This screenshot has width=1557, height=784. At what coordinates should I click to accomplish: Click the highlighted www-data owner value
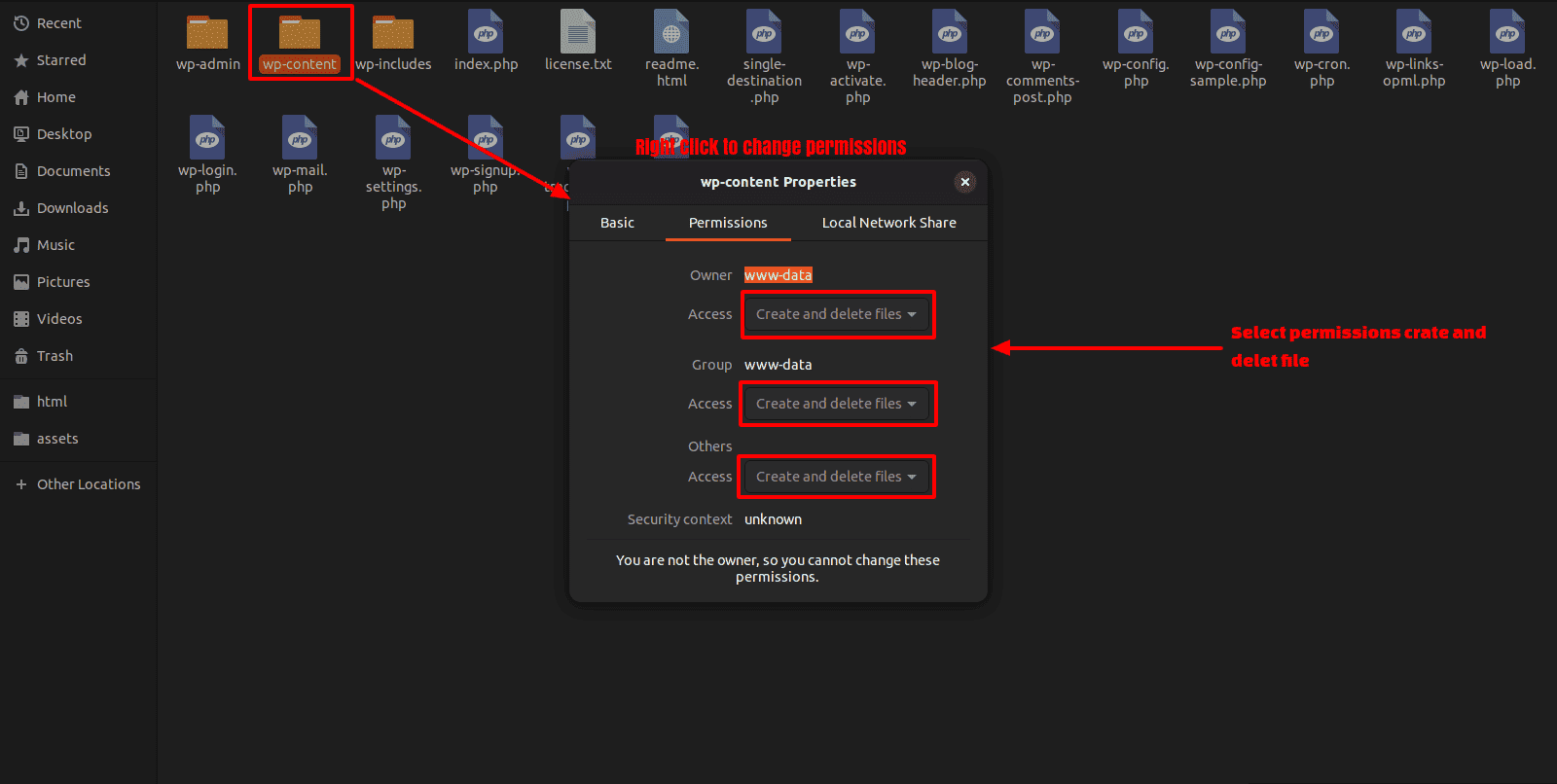778,275
